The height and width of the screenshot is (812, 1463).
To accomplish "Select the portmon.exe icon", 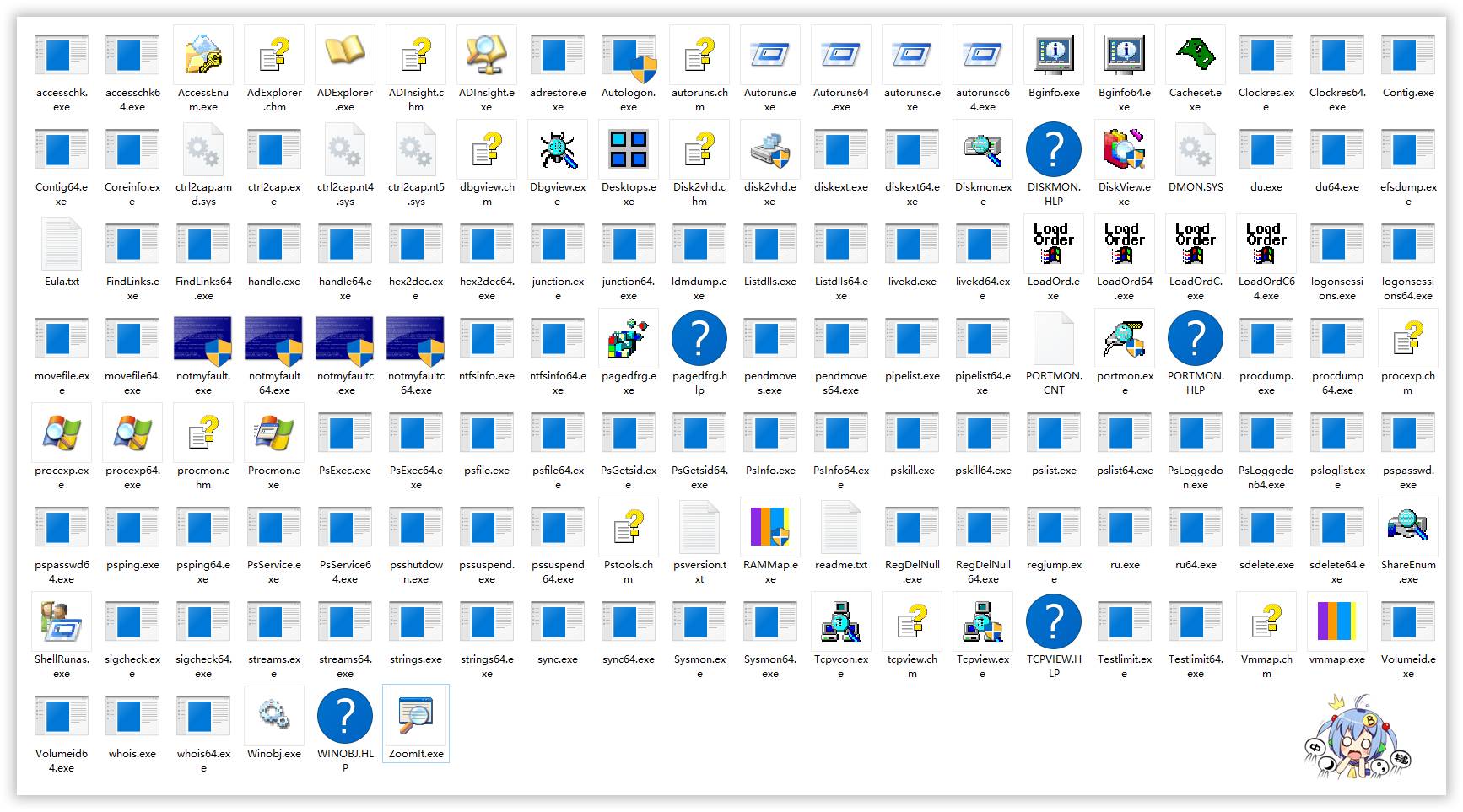I will coord(1125,338).
